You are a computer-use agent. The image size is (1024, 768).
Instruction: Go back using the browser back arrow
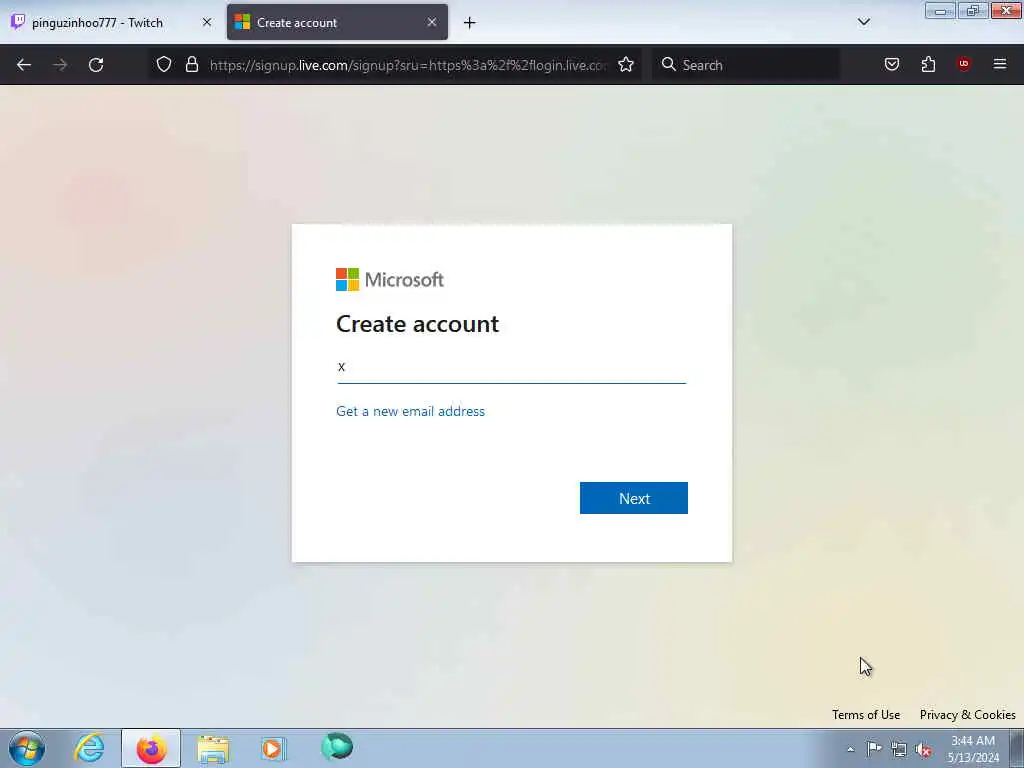24,65
